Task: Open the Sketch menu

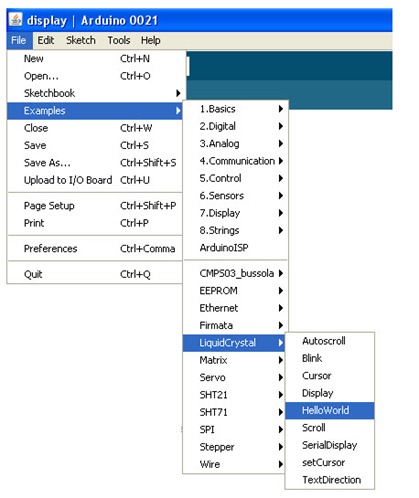Action: (81, 40)
